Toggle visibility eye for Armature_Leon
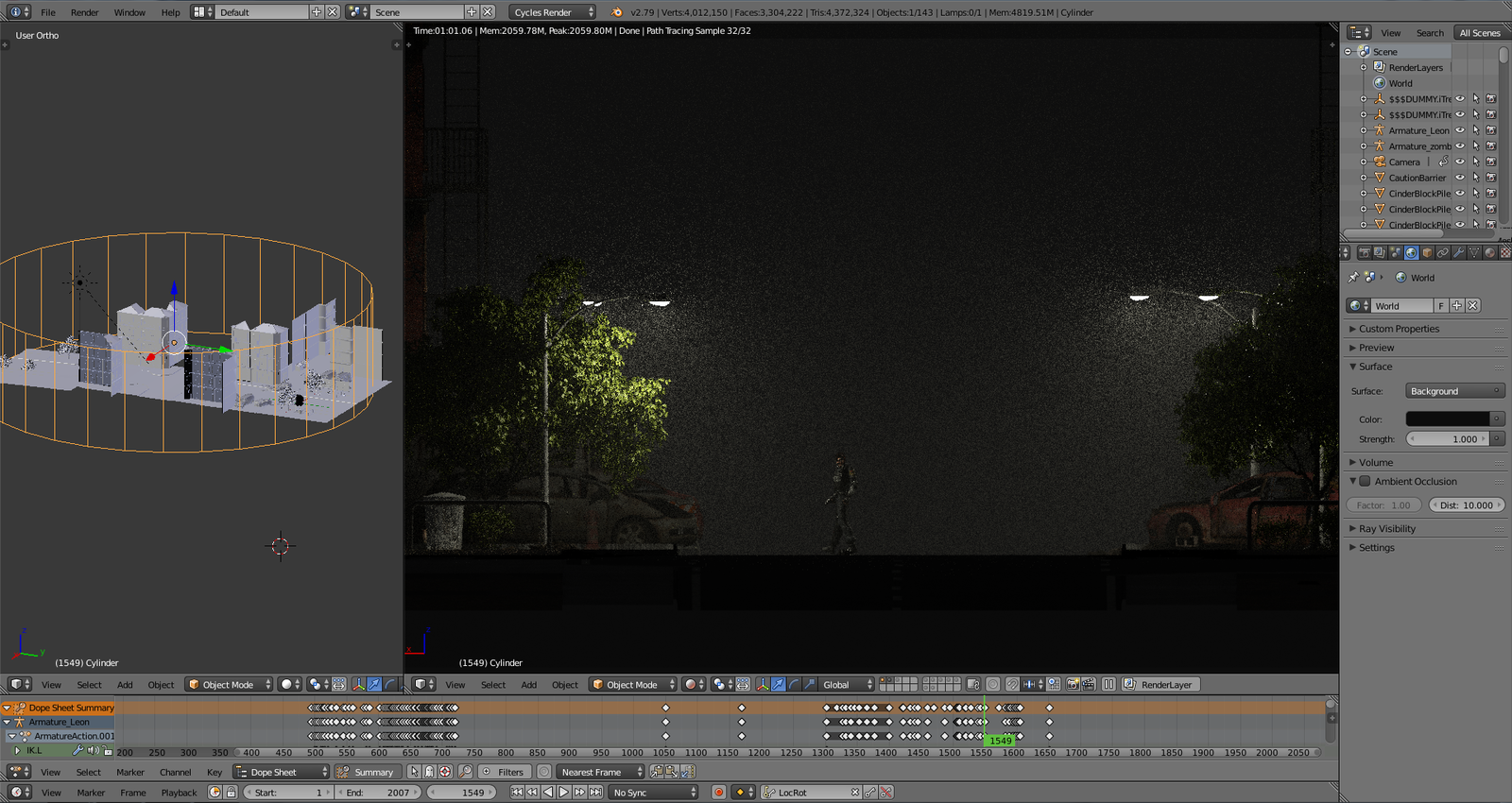Screen dimensions: 1512x803 coord(1460,130)
